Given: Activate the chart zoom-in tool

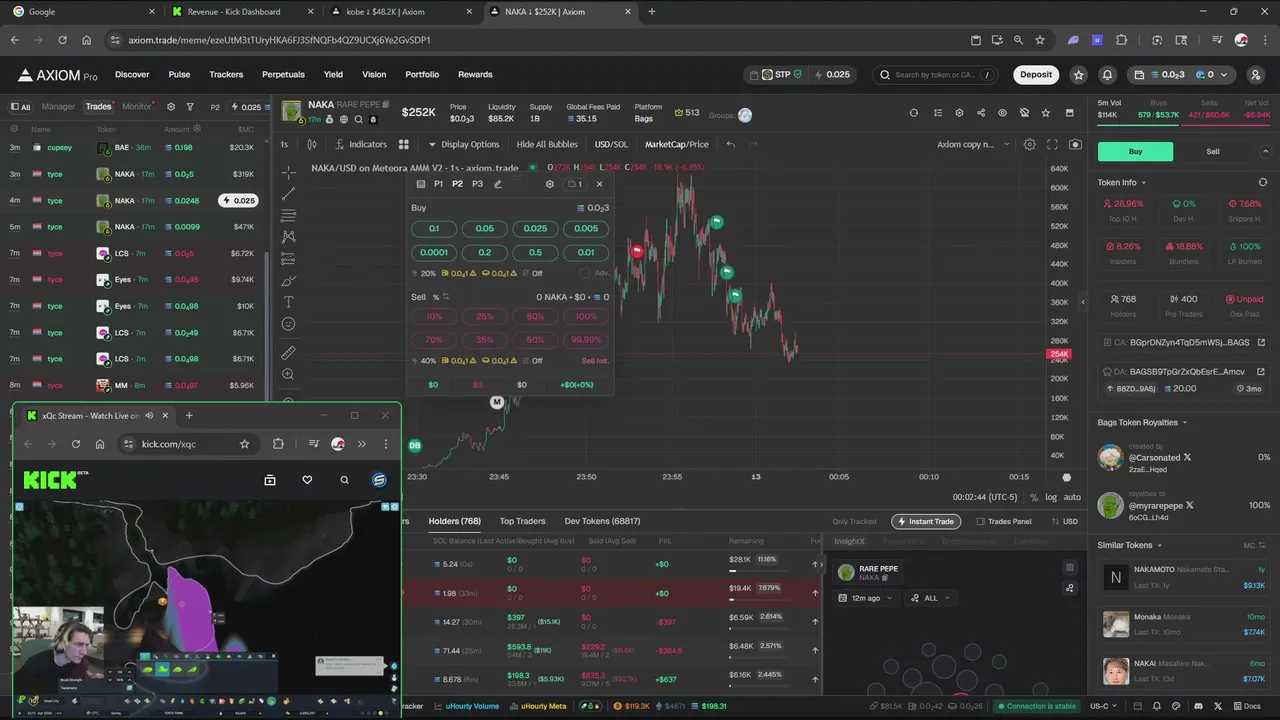Looking at the screenshot, I should pyautogui.click(x=288, y=374).
